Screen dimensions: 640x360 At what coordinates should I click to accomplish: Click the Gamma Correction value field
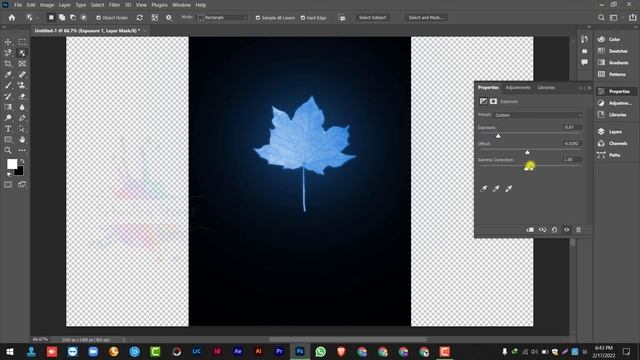point(572,160)
